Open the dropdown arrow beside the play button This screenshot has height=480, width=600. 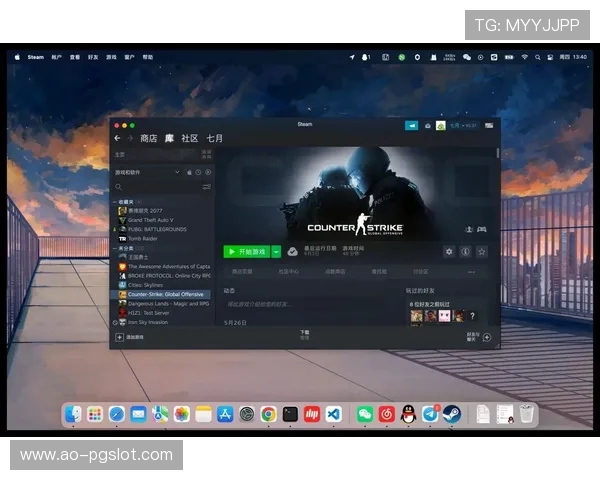click(x=276, y=252)
